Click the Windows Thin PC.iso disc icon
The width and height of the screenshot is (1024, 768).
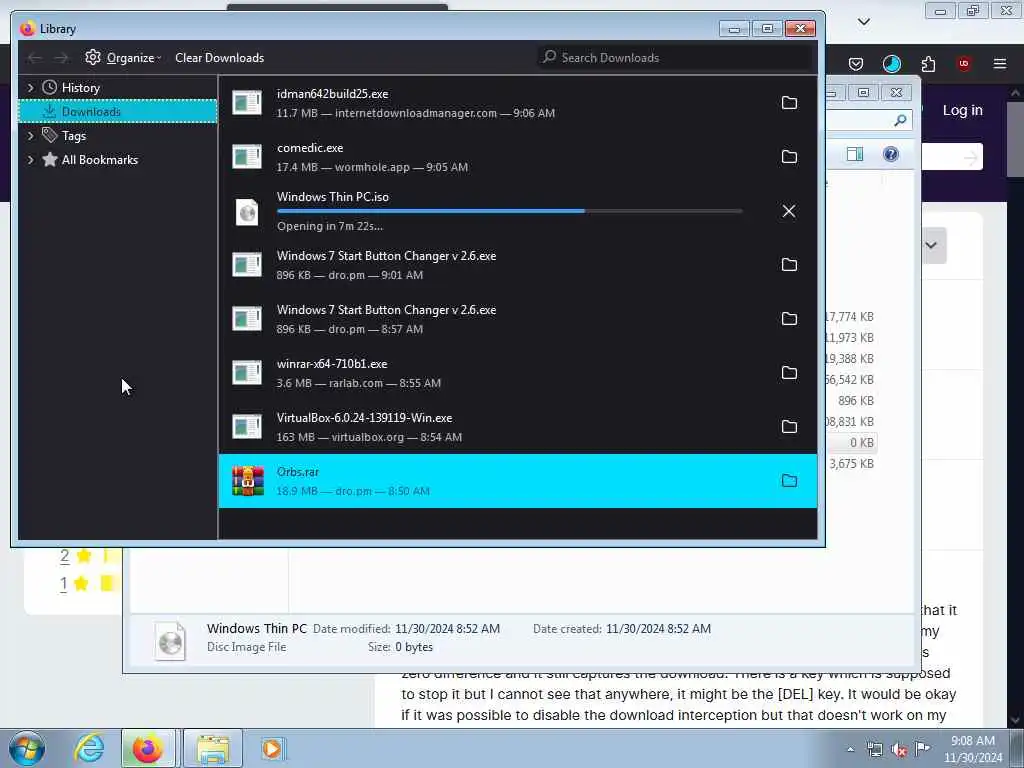tap(247, 212)
